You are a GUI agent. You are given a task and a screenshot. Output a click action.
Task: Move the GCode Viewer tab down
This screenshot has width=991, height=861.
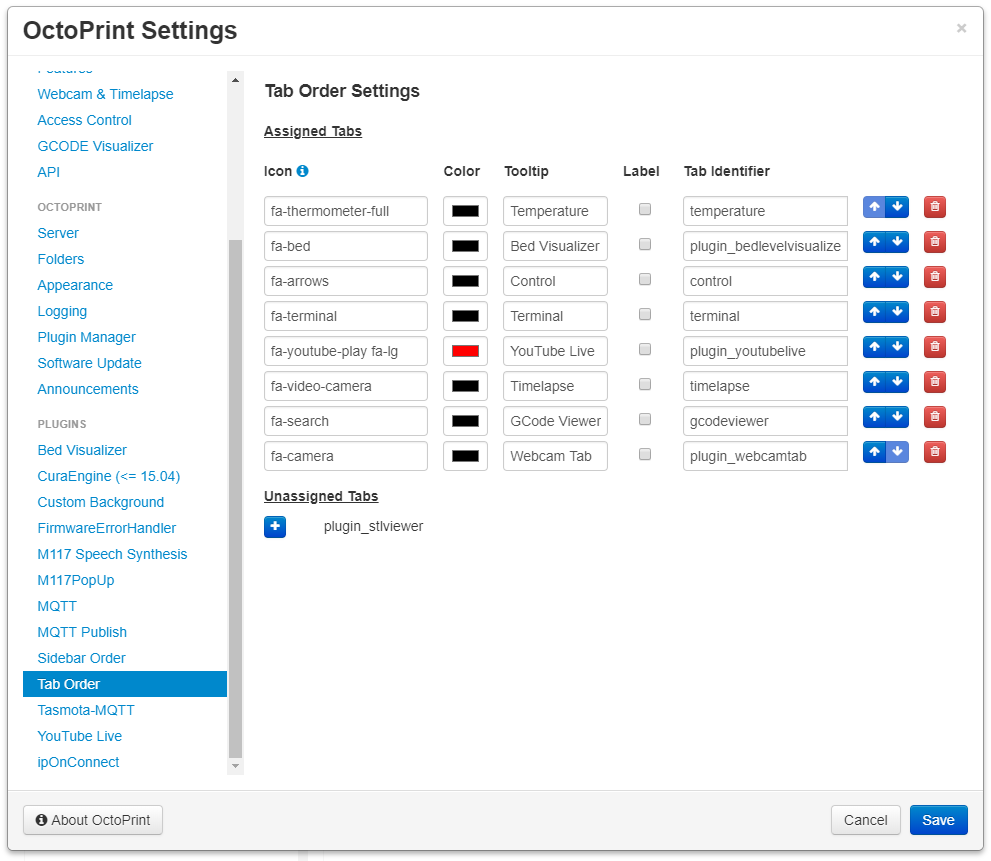pyautogui.click(x=898, y=416)
